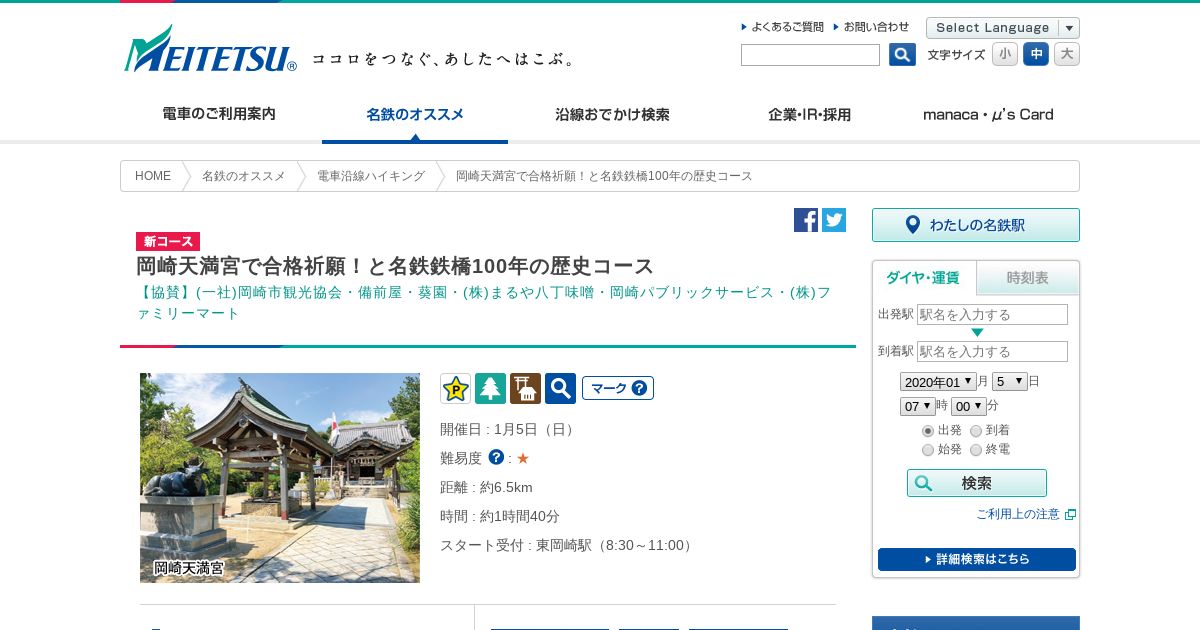This screenshot has width=1200, height=630.
Task: Click the Meitetsu logo
Action: pos(210,49)
